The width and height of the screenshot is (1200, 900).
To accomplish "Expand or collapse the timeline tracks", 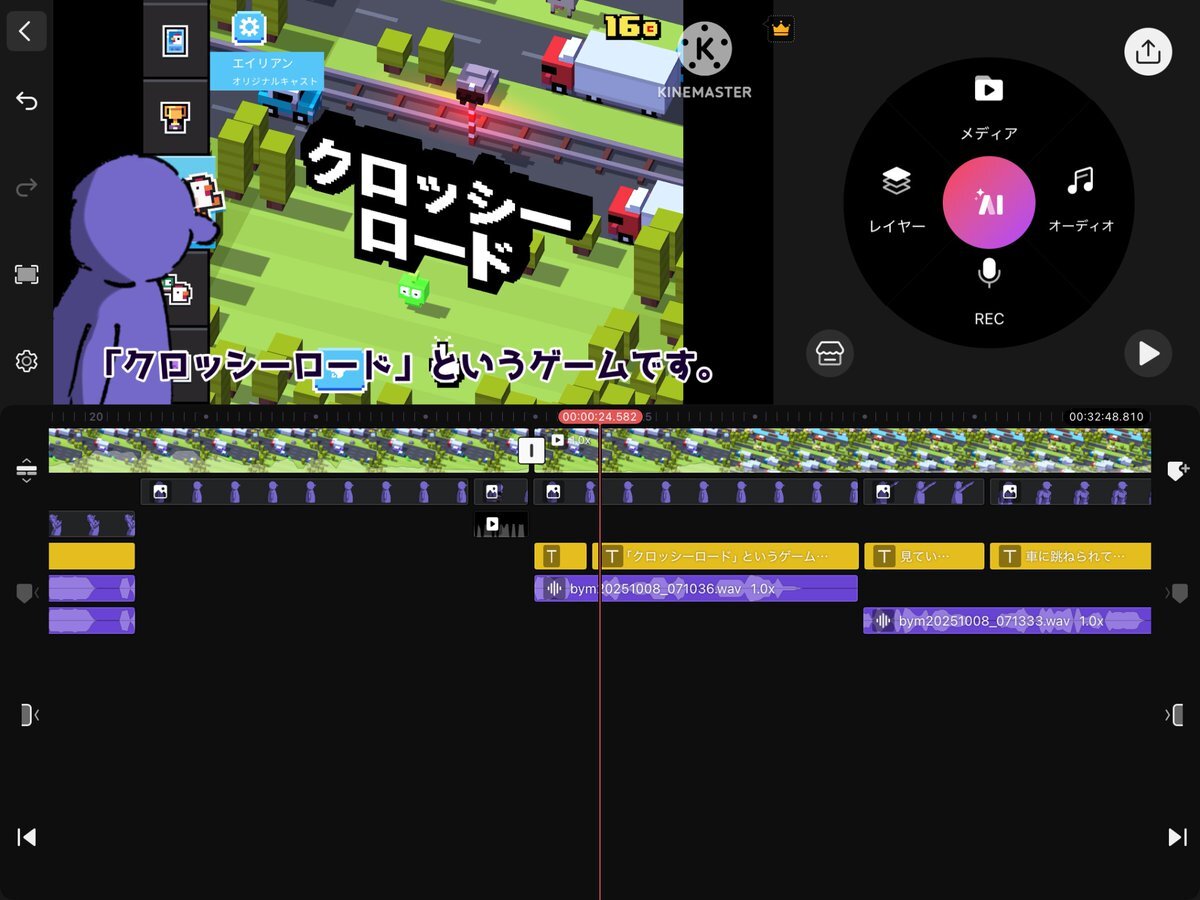I will click(x=26, y=471).
